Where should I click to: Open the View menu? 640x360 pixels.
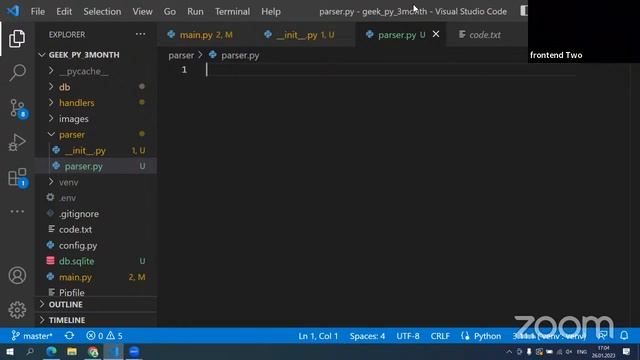tap(142, 11)
